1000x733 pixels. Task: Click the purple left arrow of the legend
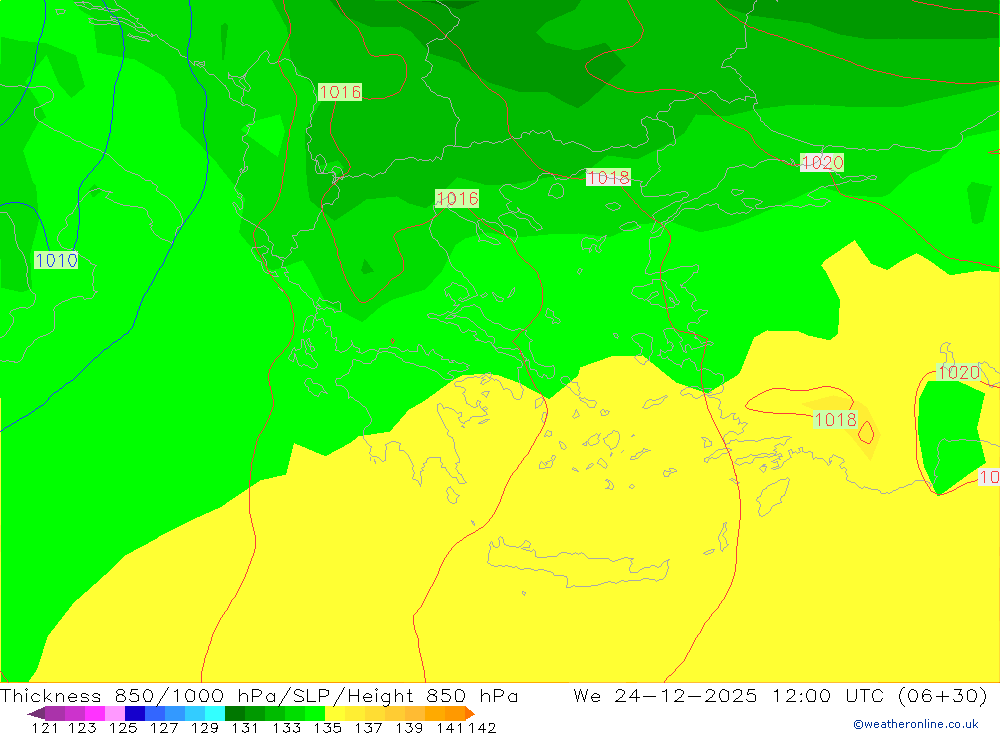click(36, 713)
